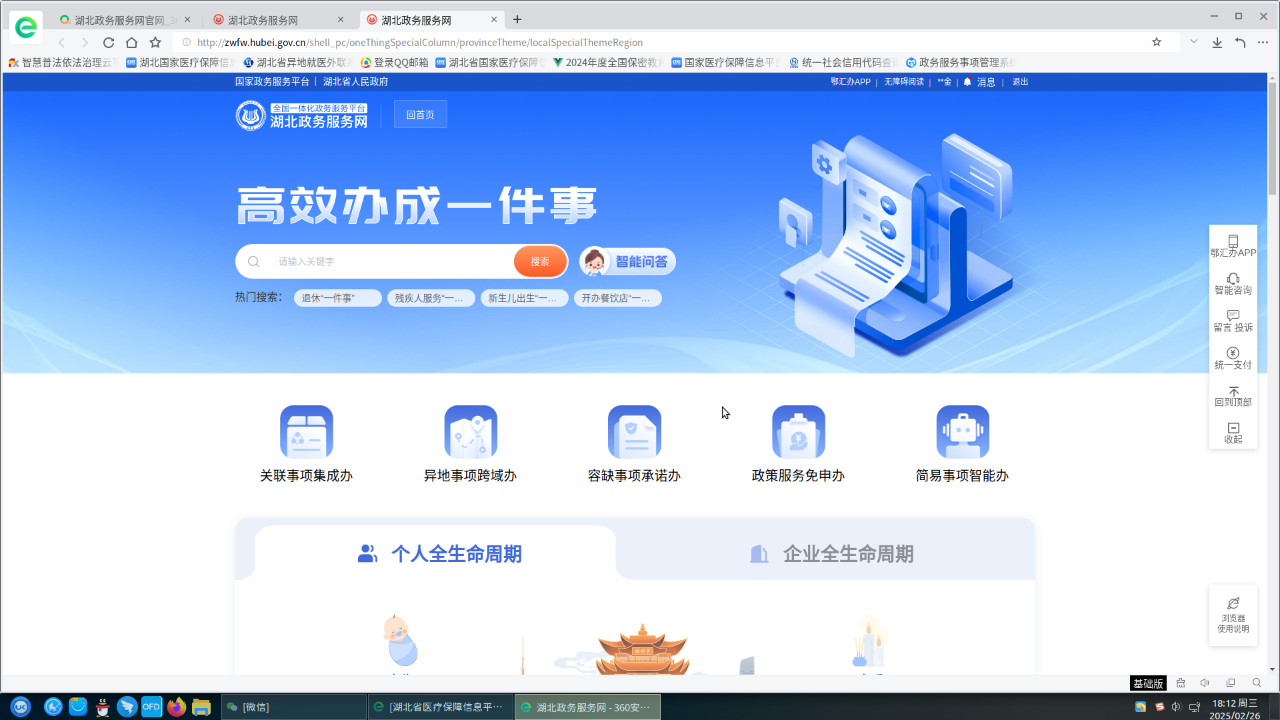1280x720 pixels.
Task: Open the 异地事项跨域办 map icon
Action: (470, 432)
